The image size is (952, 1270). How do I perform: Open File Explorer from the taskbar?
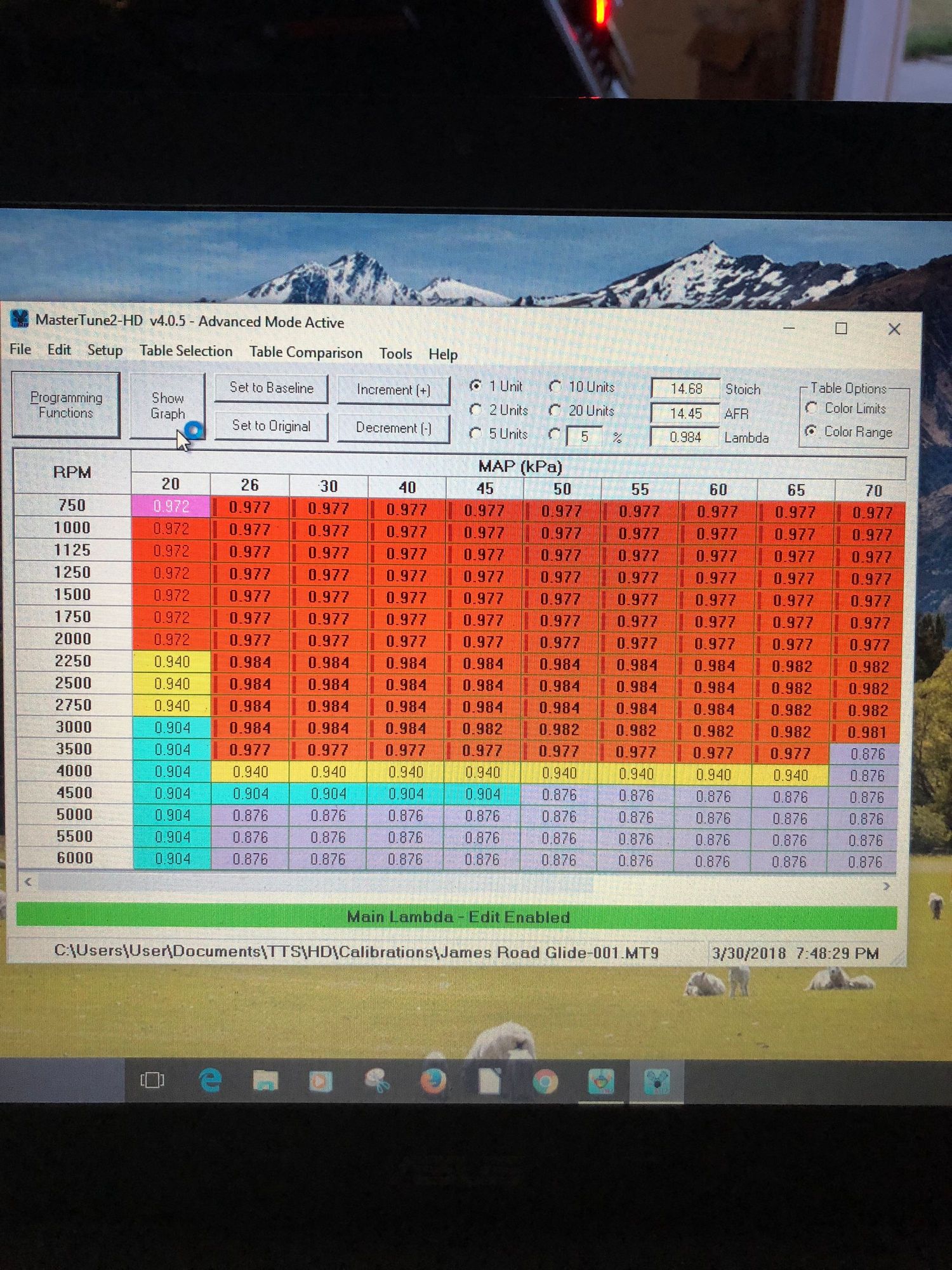click(x=265, y=1080)
